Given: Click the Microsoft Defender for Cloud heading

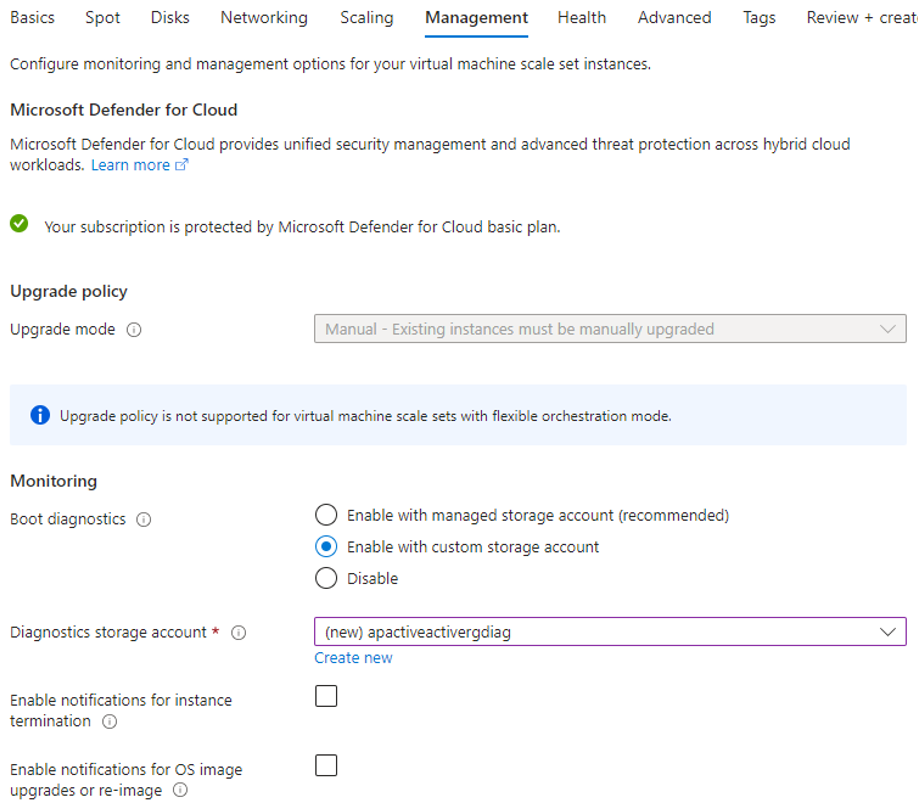Looking at the screenshot, I should coord(124,109).
